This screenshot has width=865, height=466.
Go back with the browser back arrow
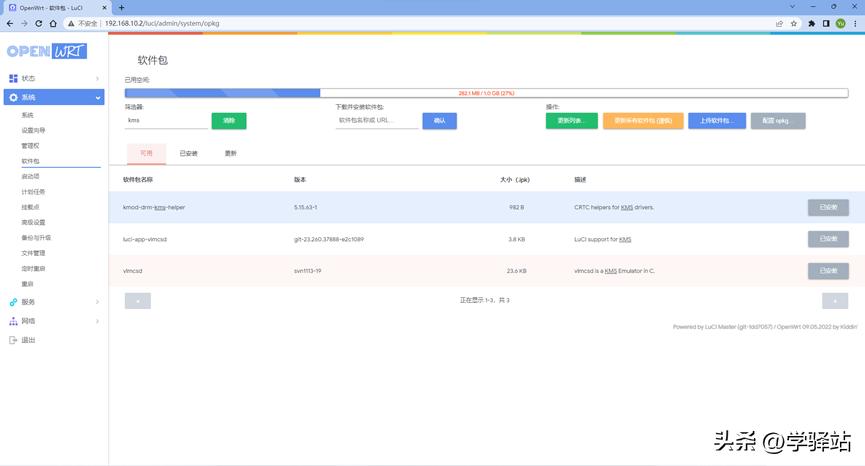click(9, 23)
